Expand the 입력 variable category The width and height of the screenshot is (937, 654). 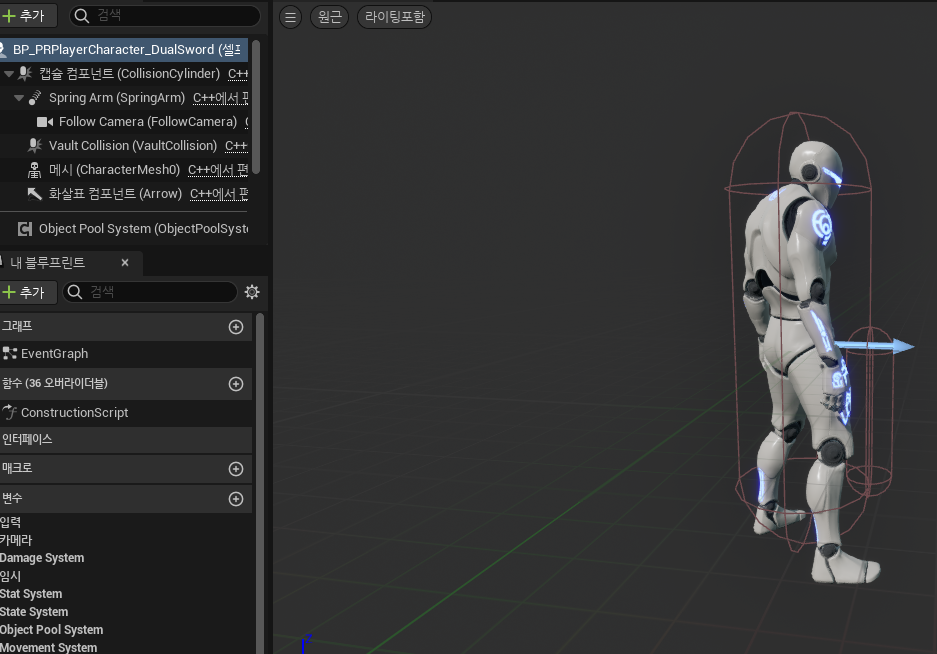(x=11, y=522)
